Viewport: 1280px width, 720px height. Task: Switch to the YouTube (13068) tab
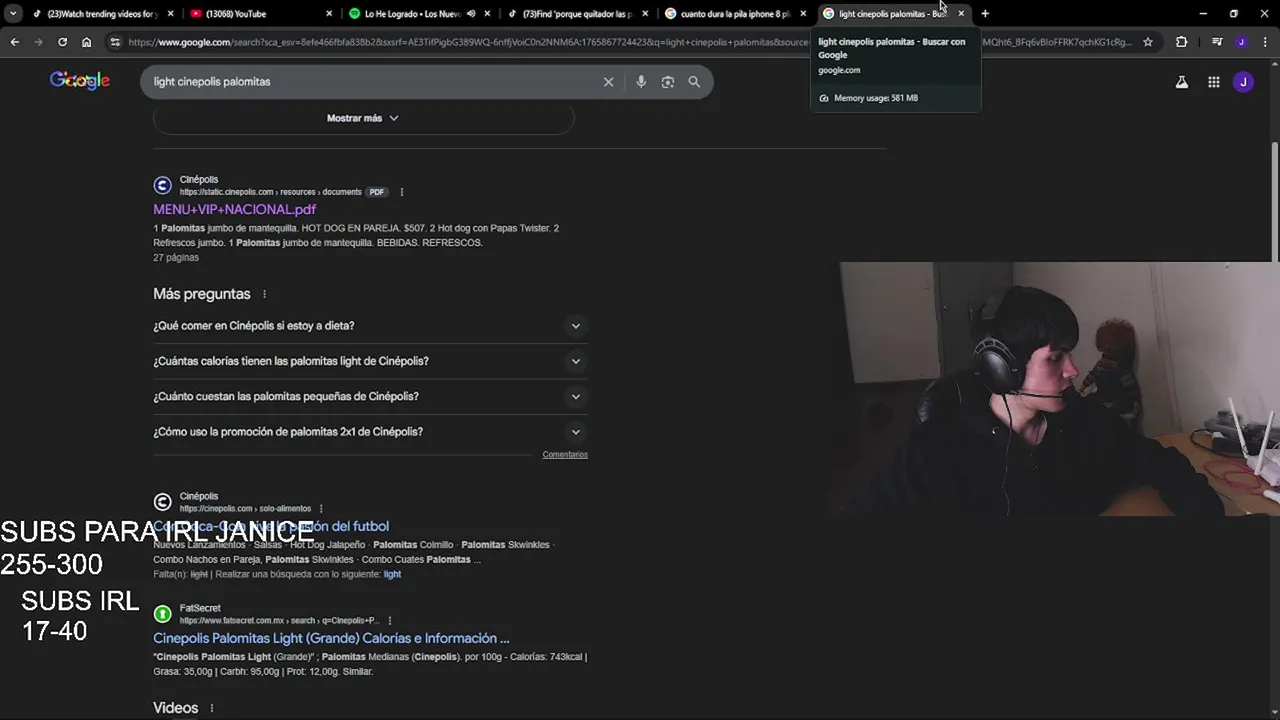[x=260, y=14]
